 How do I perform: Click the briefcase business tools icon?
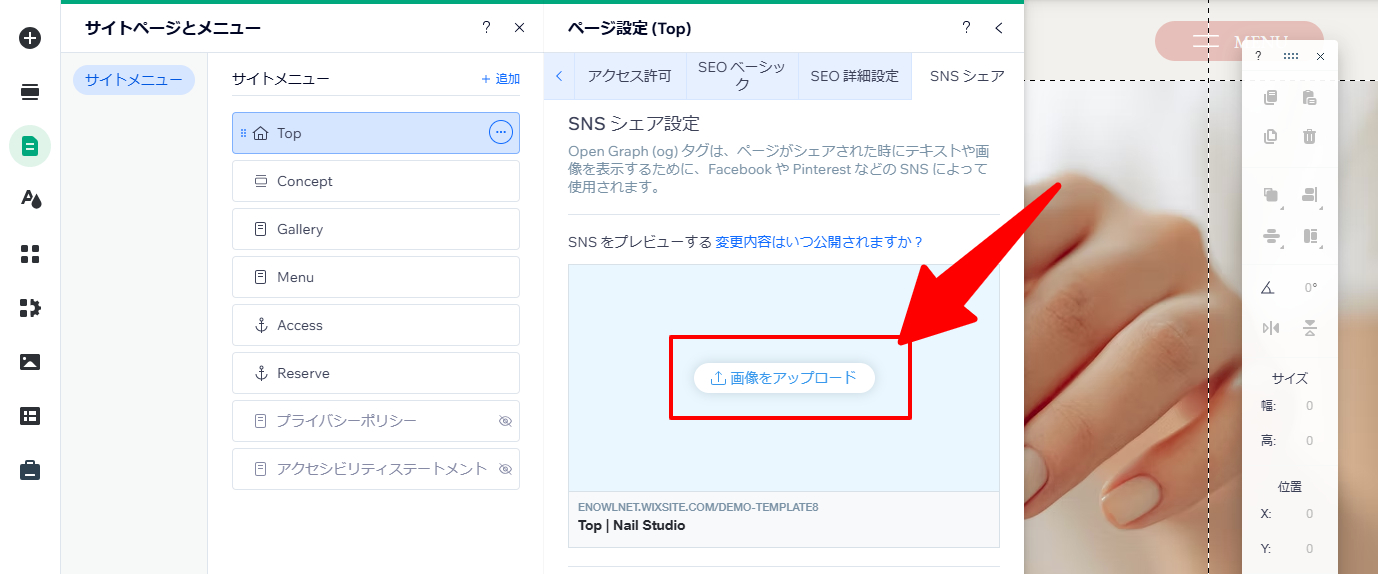30,470
